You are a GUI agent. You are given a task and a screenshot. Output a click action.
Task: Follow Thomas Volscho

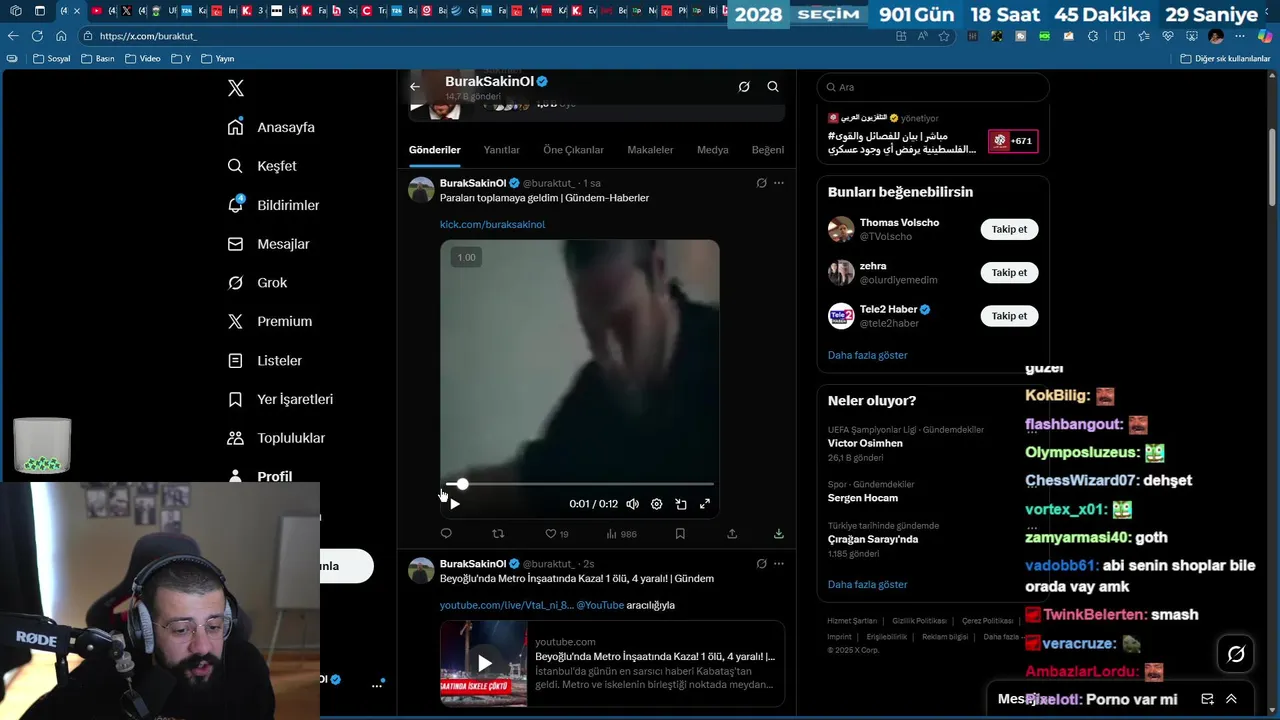pyautogui.click(x=1009, y=229)
